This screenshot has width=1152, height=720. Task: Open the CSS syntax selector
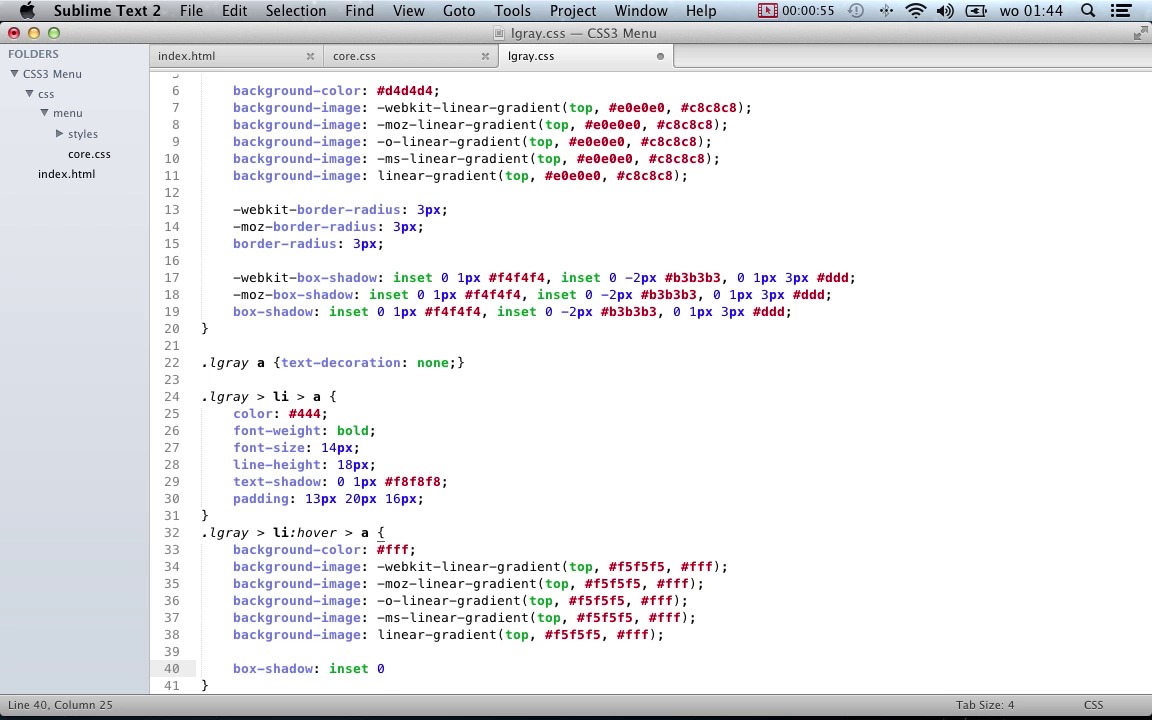pos(1093,705)
